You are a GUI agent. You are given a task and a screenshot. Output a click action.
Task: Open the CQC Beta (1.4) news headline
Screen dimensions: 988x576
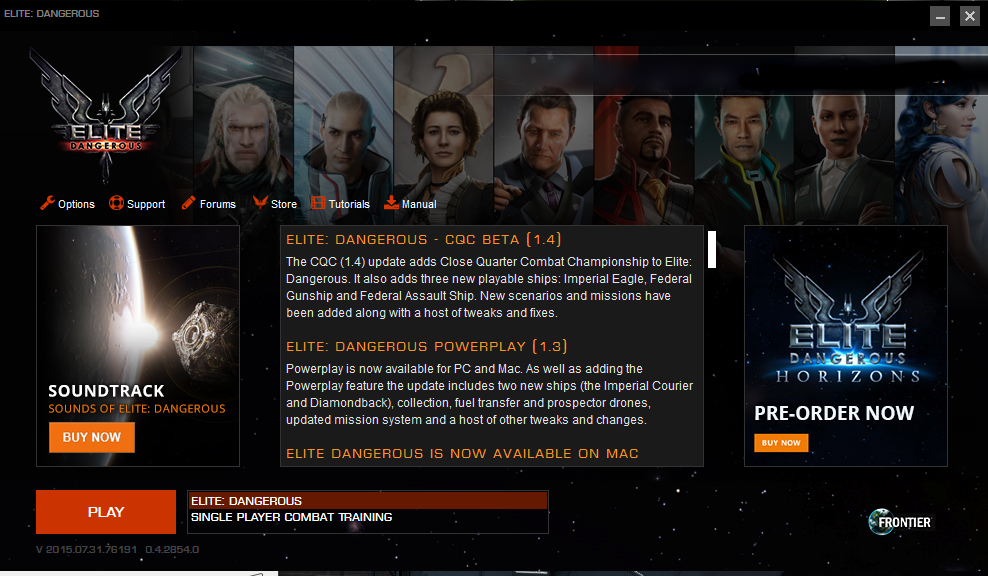(423, 239)
